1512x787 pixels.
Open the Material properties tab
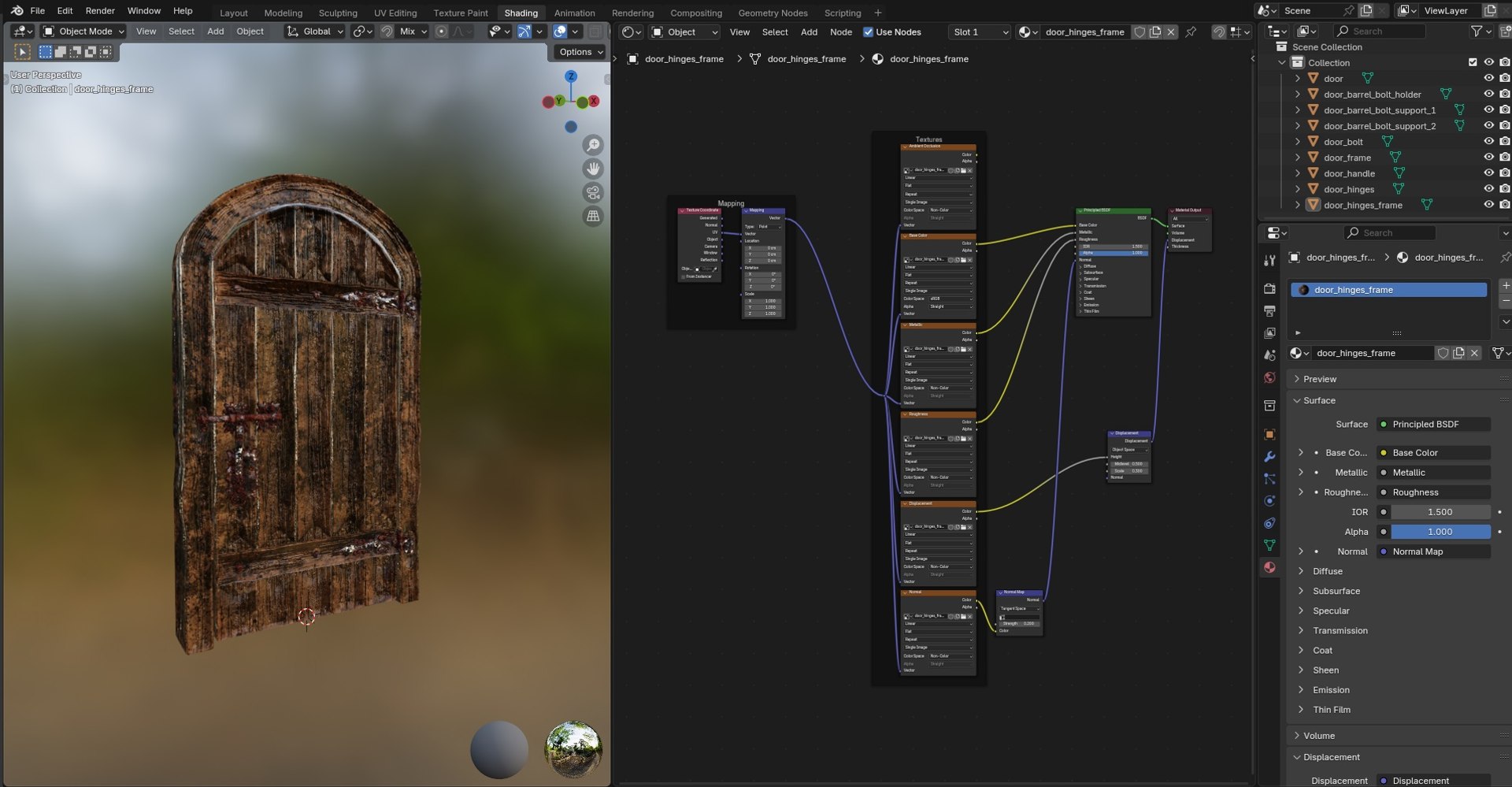1269,566
